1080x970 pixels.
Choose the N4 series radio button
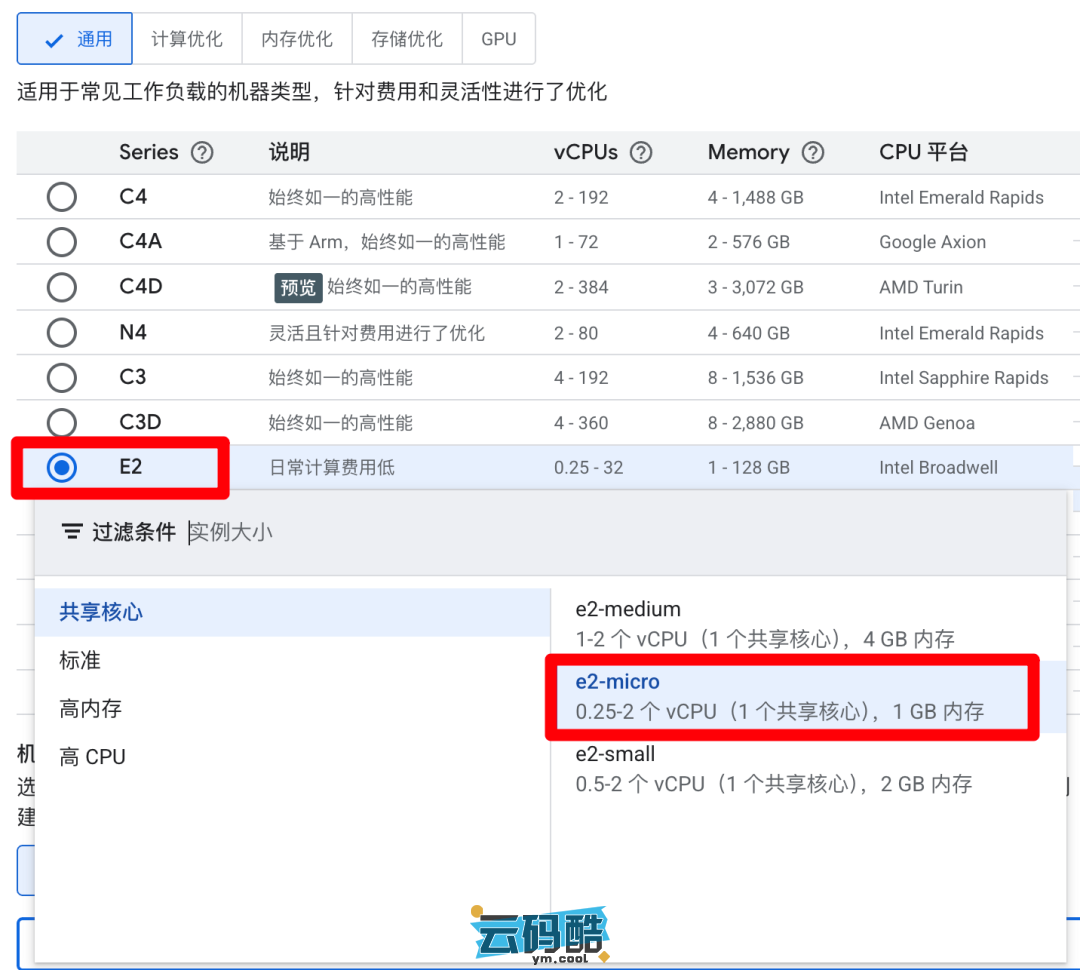click(x=62, y=333)
